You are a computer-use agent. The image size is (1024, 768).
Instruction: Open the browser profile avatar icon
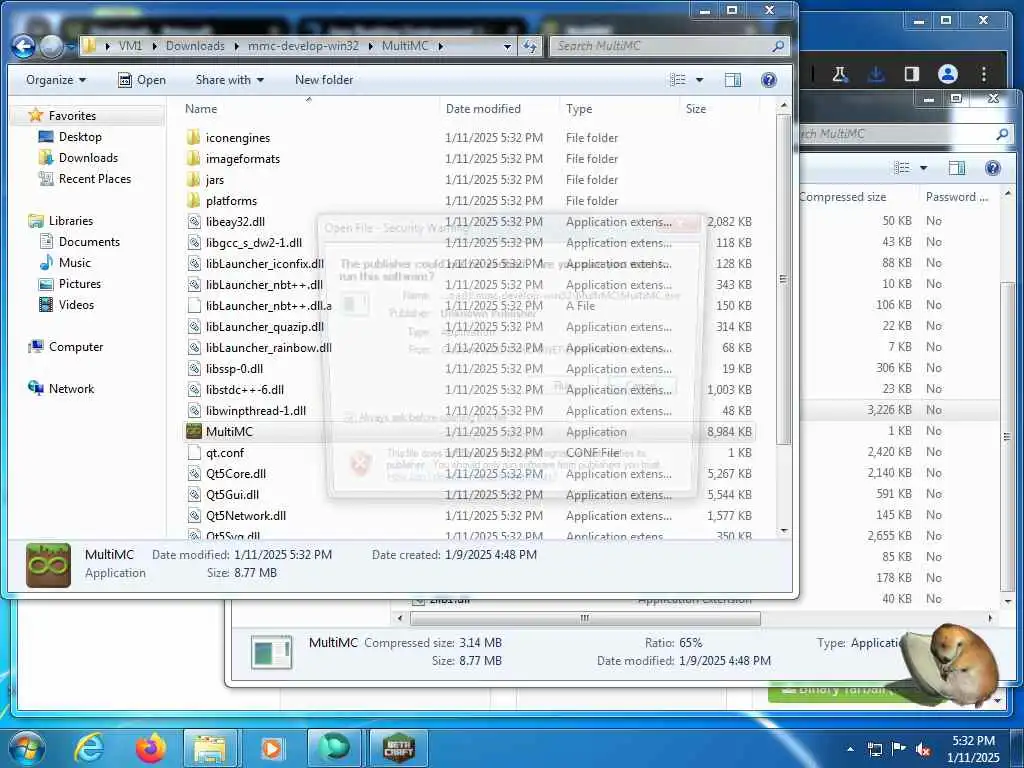coord(948,74)
